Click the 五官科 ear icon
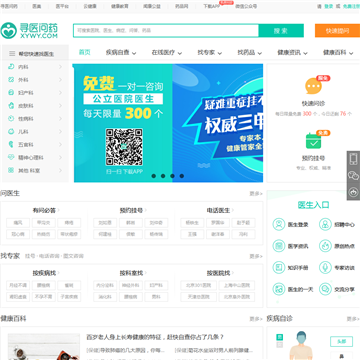Viewport: 360px width, 360px height. click(x=11, y=144)
